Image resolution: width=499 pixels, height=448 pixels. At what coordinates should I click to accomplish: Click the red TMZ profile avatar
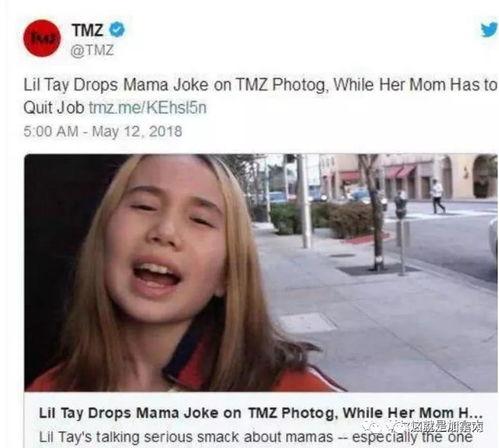pos(42,38)
